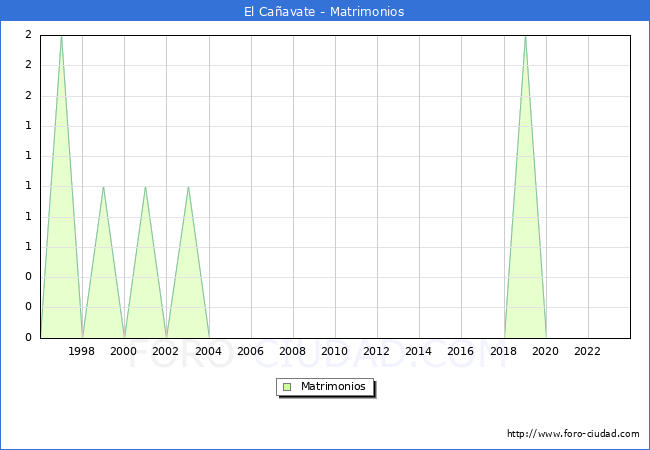Click the 2003 data peak
Viewport: 650px width, 450px height.
click(188, 187)
